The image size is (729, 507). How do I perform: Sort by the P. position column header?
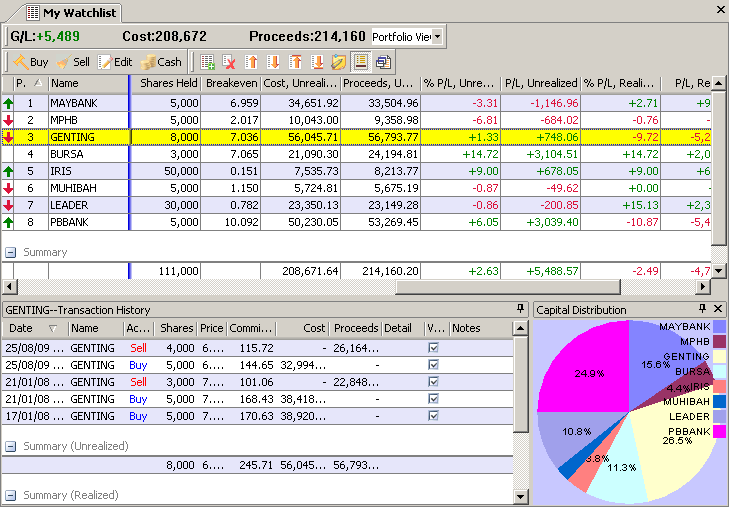tap(31, 84)
